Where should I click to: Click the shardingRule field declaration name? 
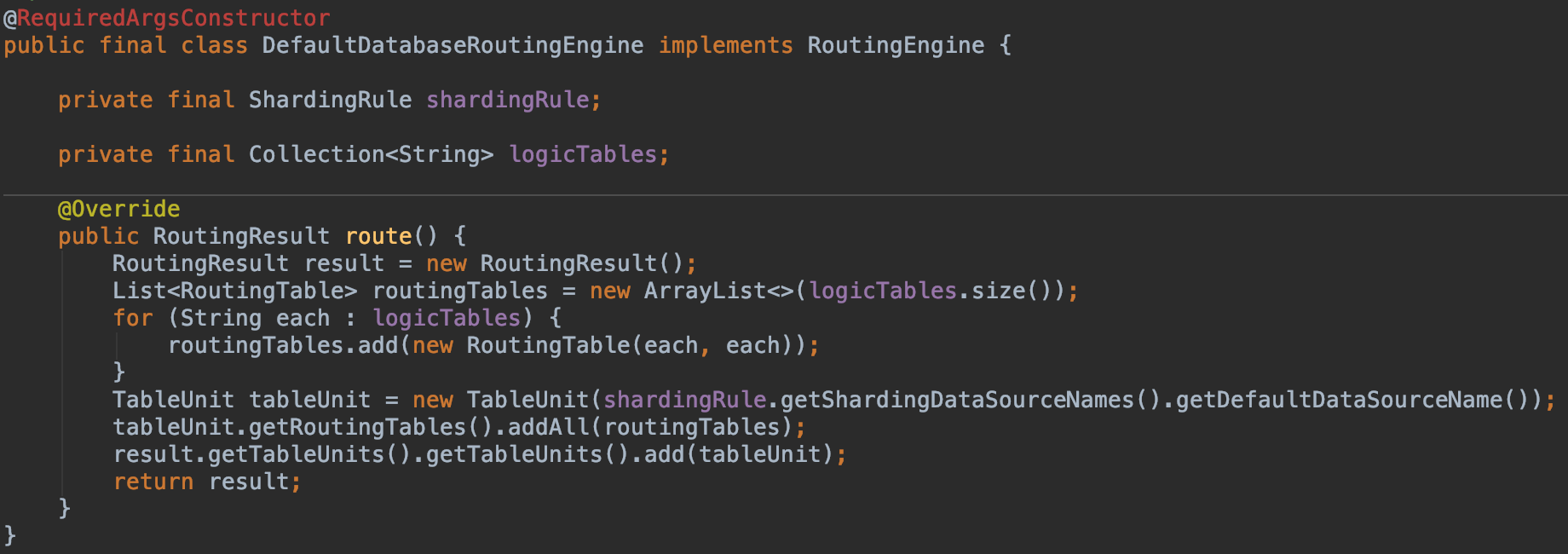[x=507, y=100]
